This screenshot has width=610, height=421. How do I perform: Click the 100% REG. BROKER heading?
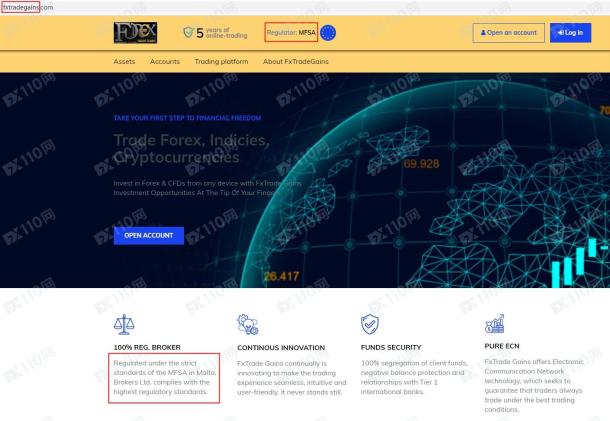[147, 347]
